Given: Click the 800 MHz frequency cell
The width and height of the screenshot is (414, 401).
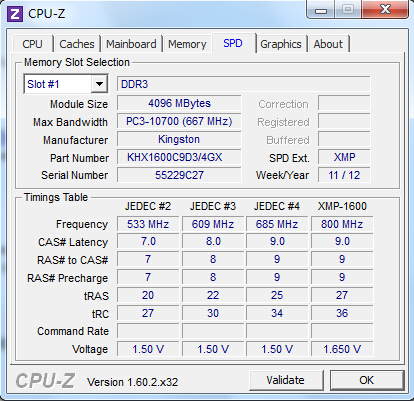Looking at the screenshot, I should pos(342,224).
